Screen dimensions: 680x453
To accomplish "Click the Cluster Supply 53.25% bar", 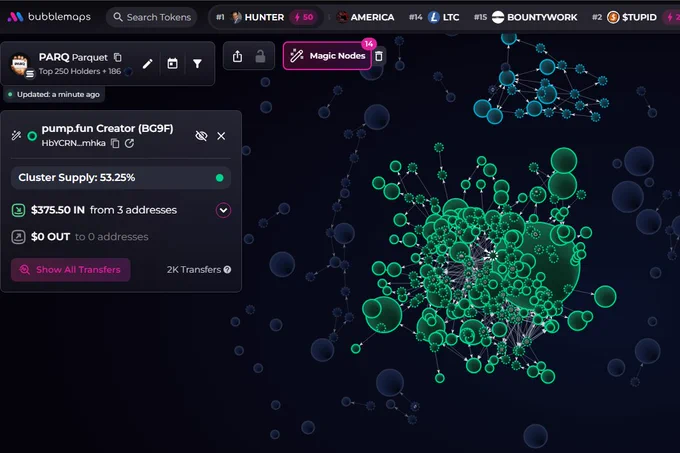I will [121, 178].
